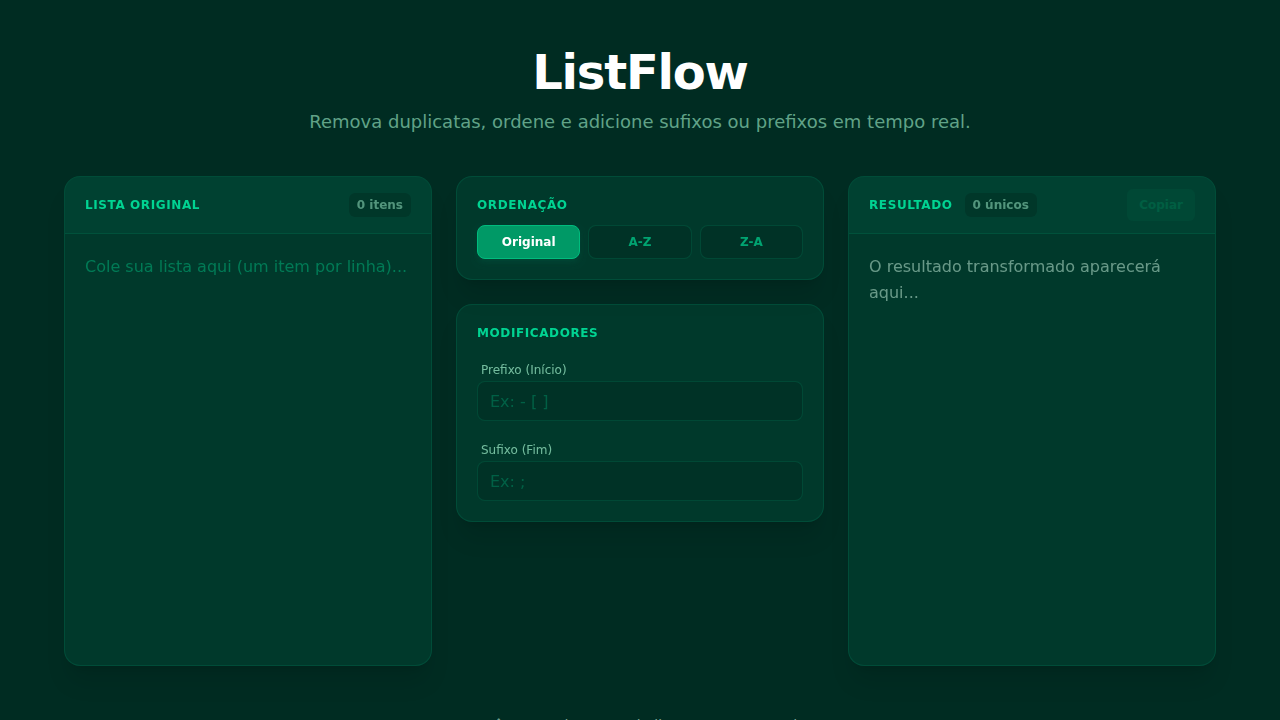Viewport: 1280px width, 720px height.
Task: Click the RESULTADO panel header
Action: 910,205
